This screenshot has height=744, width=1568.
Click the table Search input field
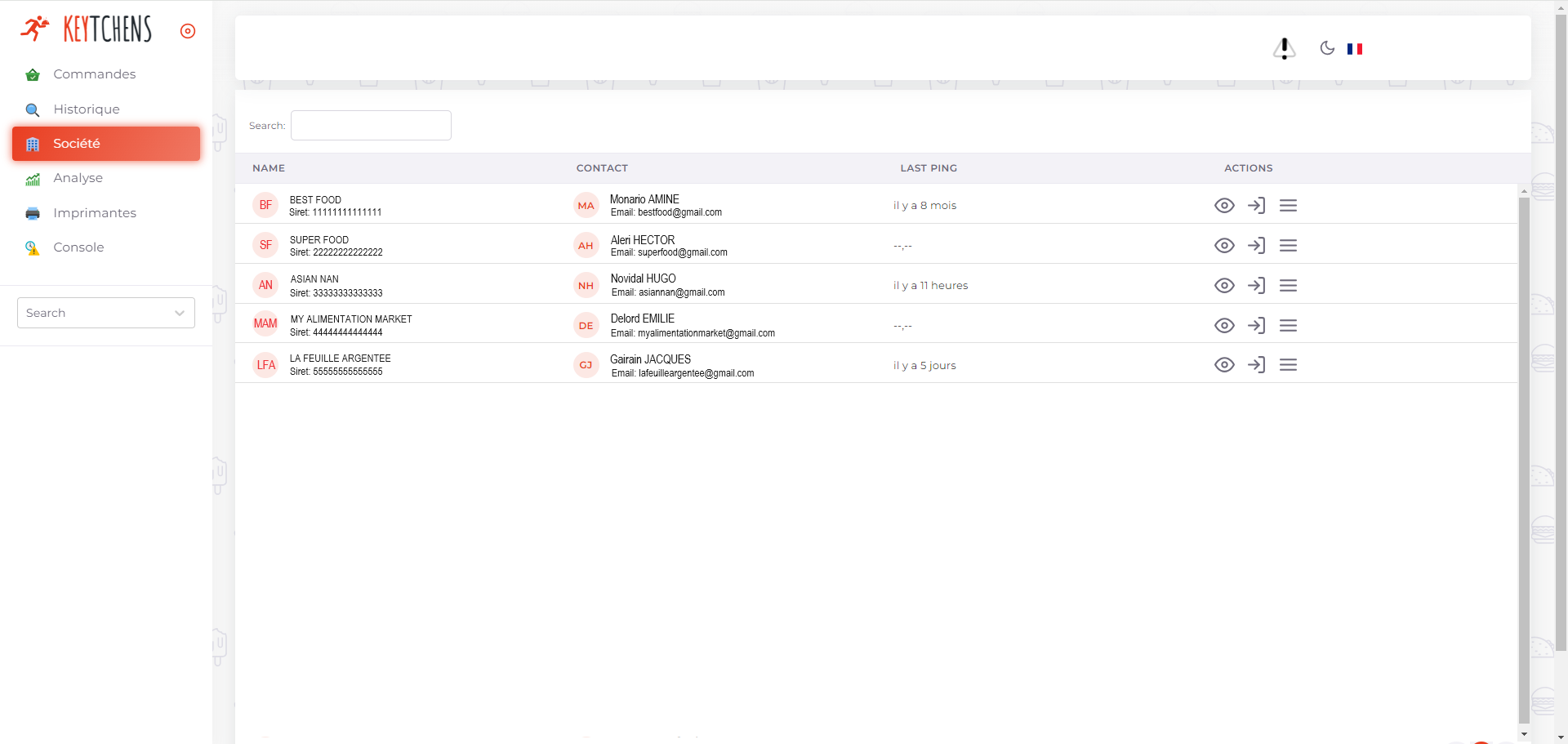pyautogui.click(x=371, y=126)
